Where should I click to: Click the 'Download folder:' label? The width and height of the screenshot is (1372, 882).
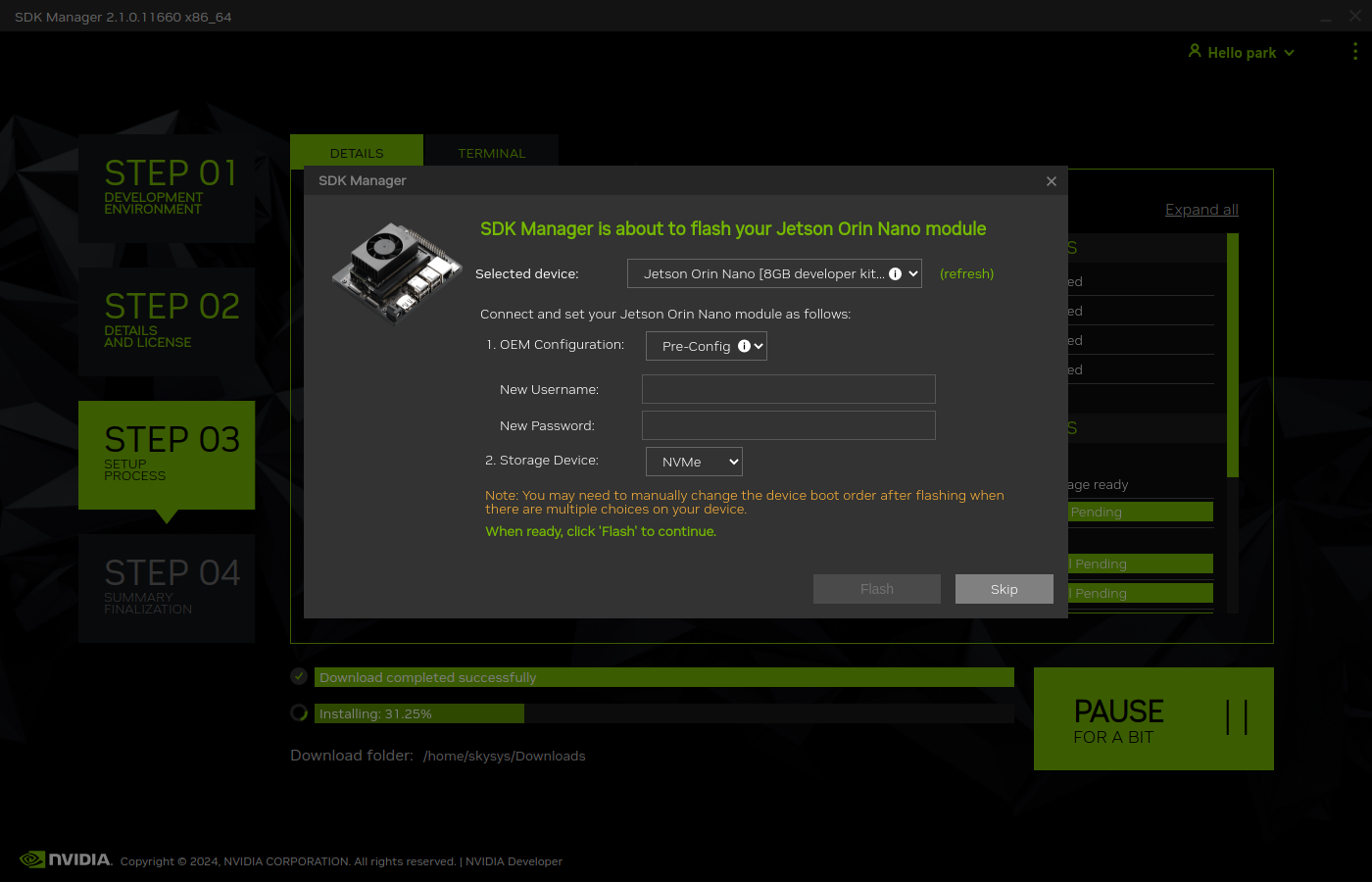352,756
